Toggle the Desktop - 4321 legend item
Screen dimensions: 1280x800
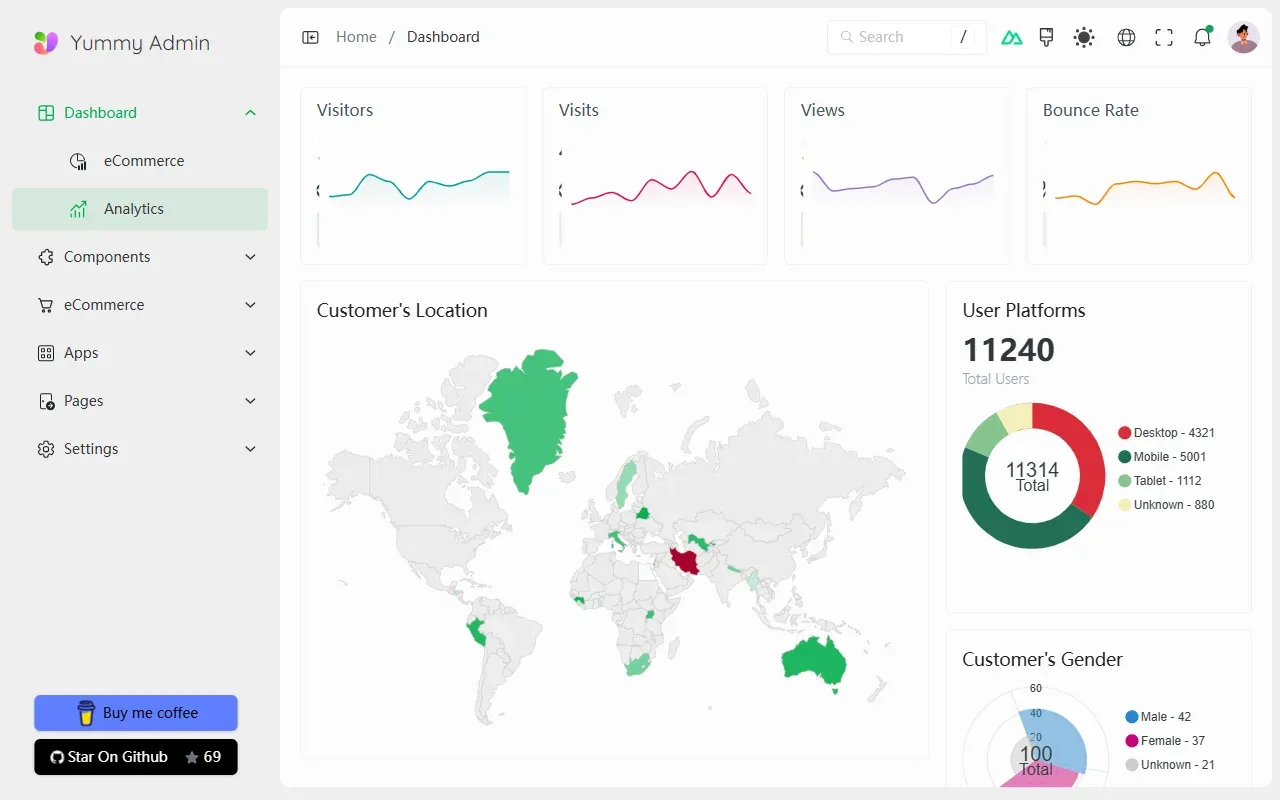pyautogui.click(x=1166, y=433)
